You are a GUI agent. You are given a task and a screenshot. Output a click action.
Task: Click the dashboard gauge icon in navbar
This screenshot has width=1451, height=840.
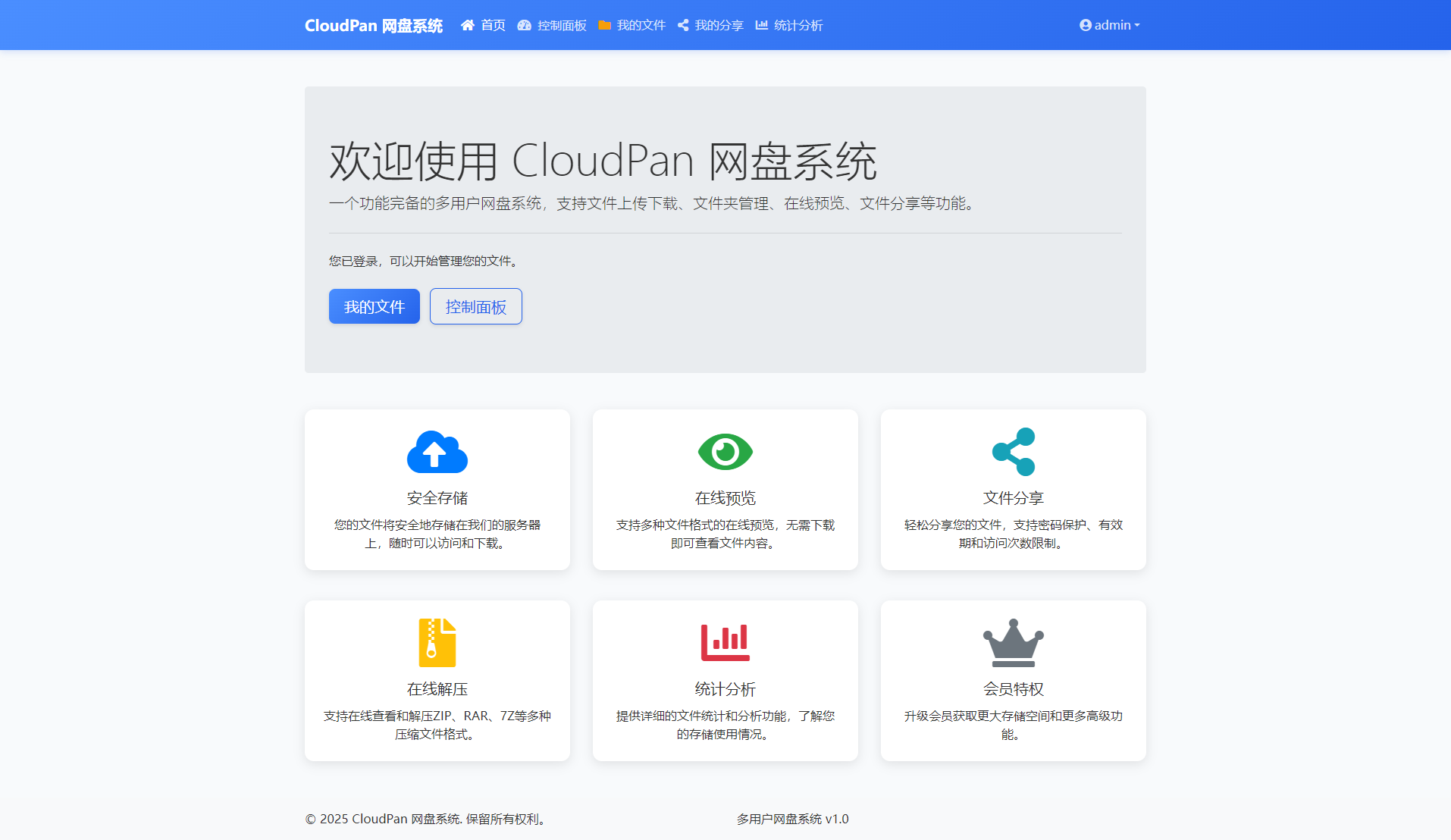coord(524,25)
